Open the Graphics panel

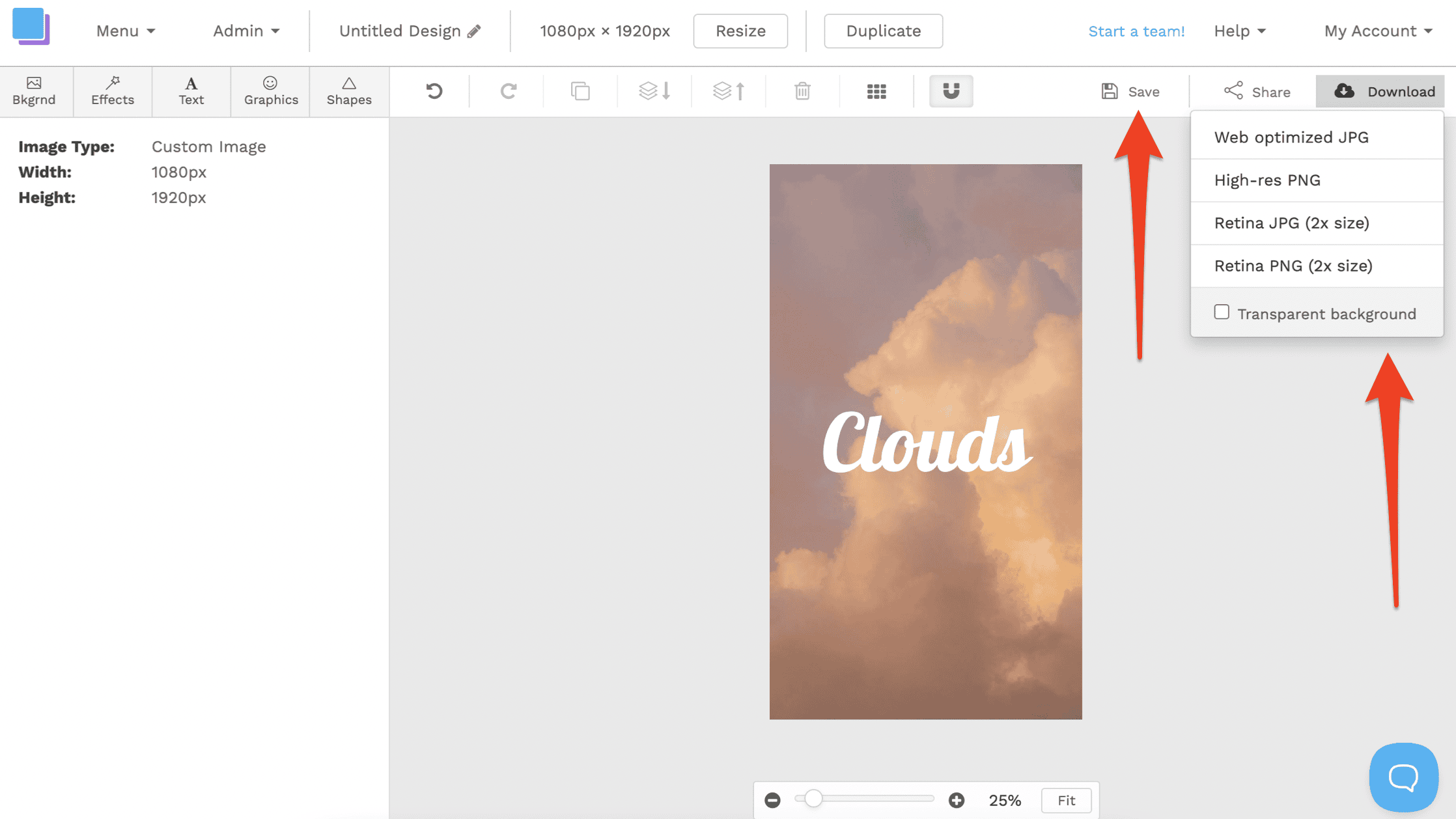270,91
